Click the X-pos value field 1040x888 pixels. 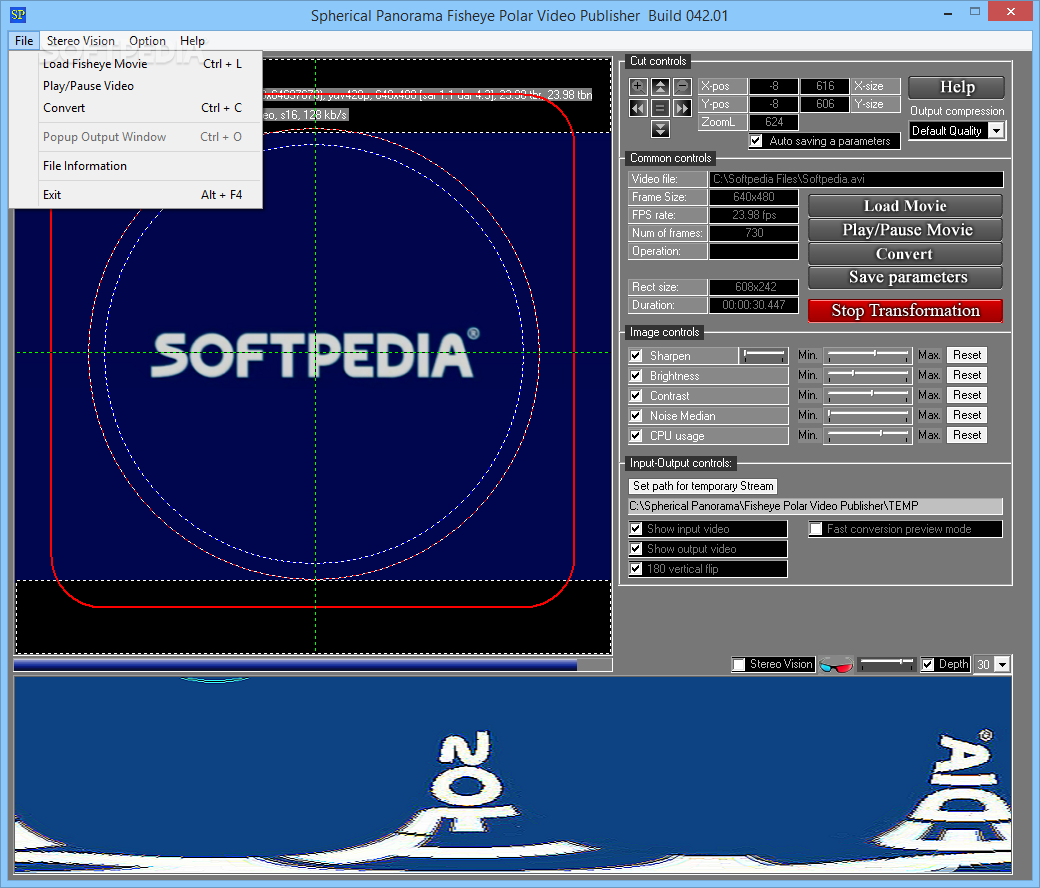click(773, 86)
